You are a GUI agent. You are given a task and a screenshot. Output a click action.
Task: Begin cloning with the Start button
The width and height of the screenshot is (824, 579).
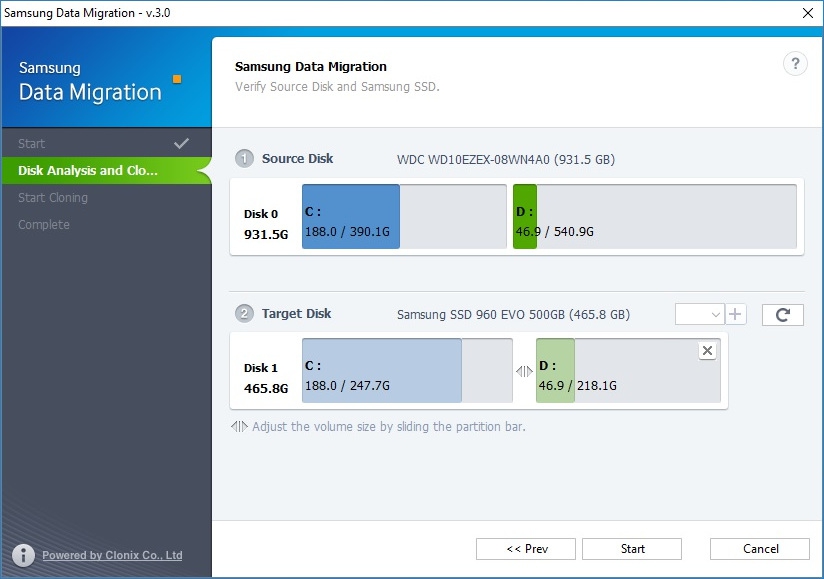(x=632, y=549)
